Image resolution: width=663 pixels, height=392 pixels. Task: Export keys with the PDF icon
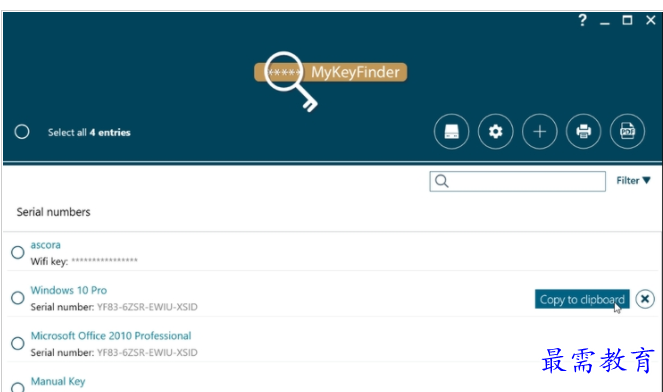[627, 132]
